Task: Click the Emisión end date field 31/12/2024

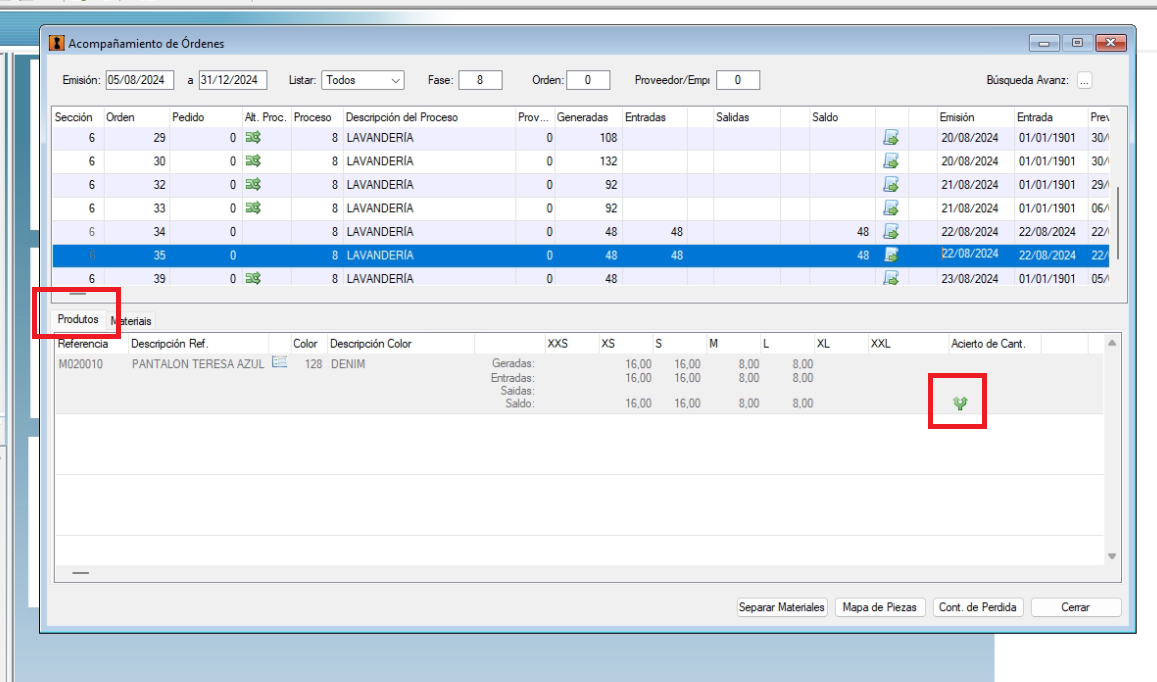Action: [232, 80]
